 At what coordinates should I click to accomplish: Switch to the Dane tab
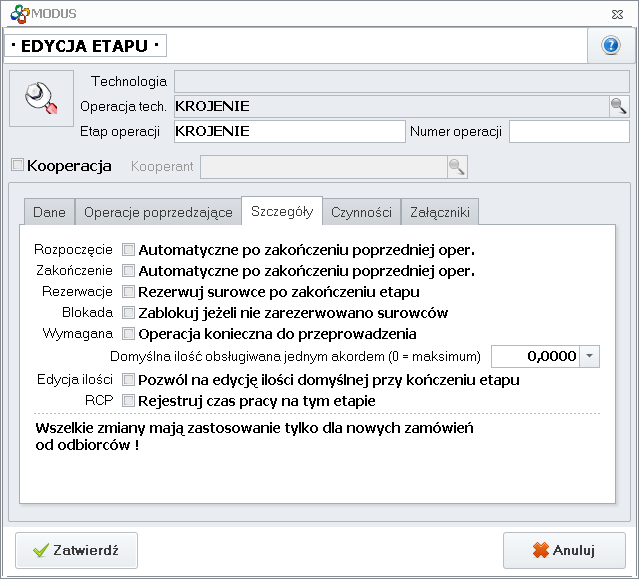49,212
